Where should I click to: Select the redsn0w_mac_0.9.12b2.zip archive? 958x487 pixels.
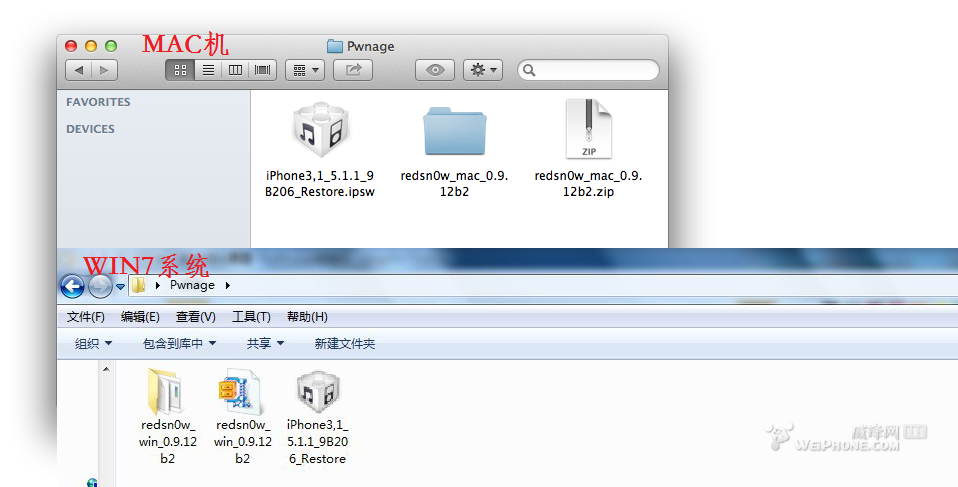(588, 130)
